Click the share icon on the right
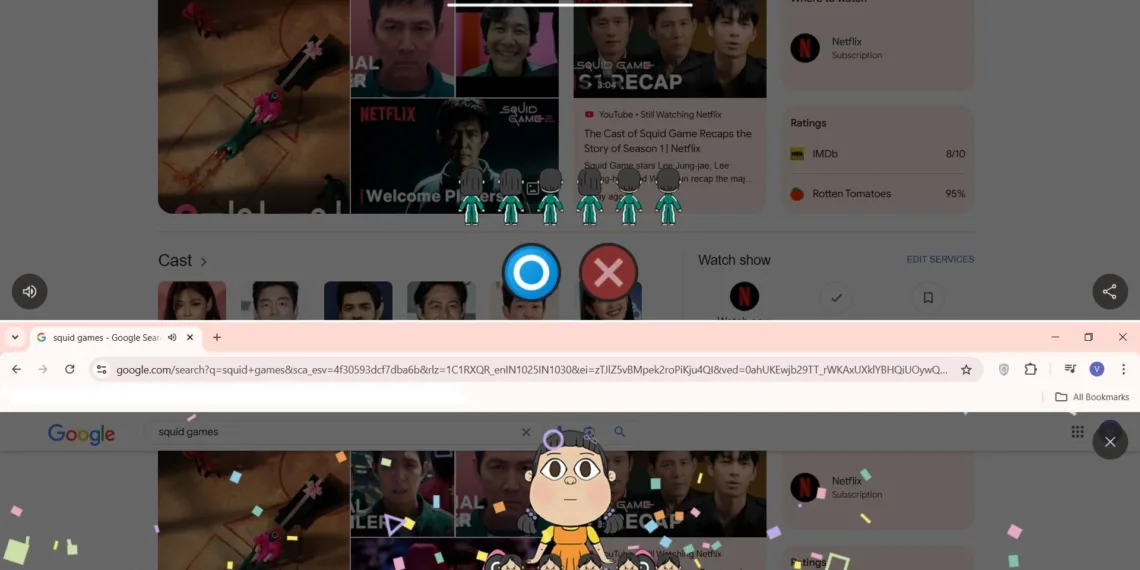The height and width of the screenshot is (570, 1140). tap(1109, 292)
